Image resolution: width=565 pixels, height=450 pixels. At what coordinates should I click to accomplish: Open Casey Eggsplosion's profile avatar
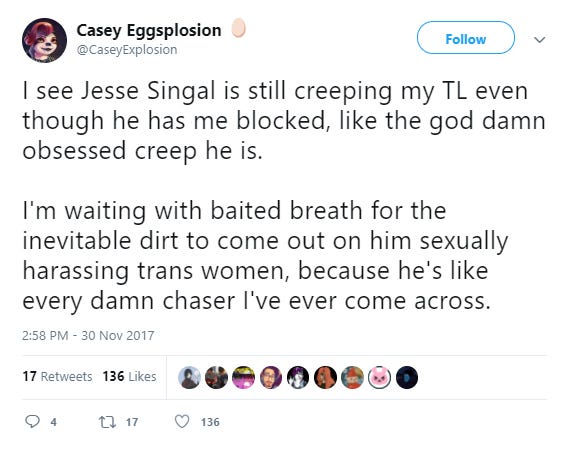tap(44, 40)
